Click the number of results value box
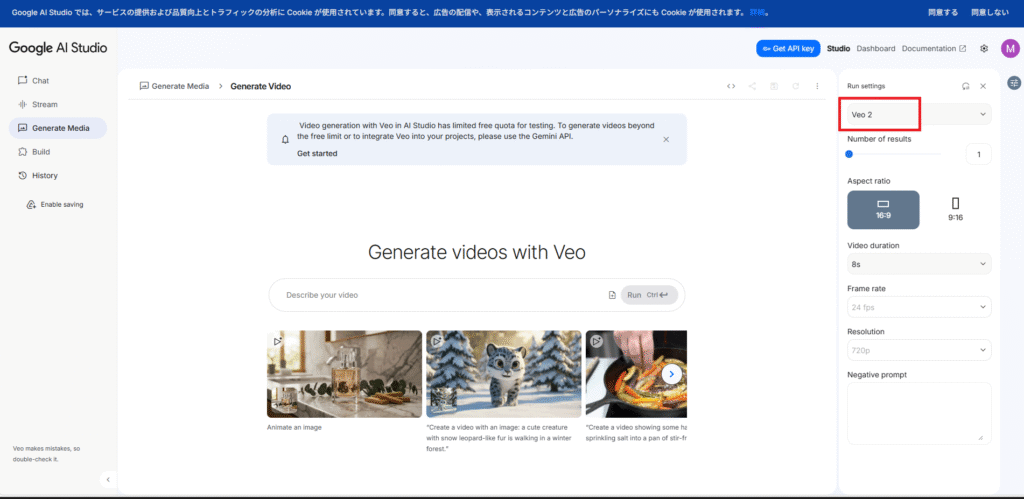The height and width of the screenshot is (499, 1024). click(978, 155)
